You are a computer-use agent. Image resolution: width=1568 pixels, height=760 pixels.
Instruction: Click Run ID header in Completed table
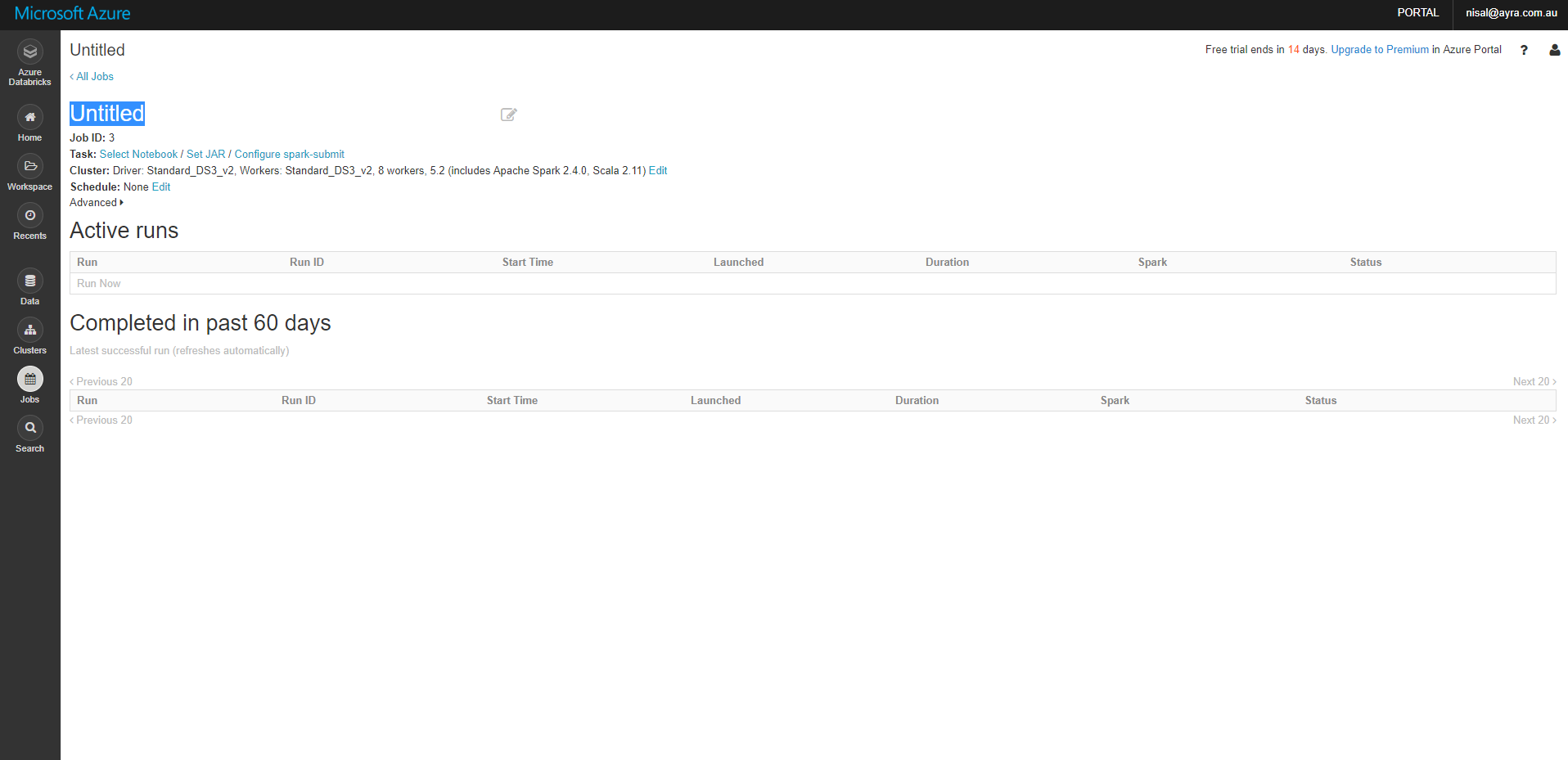pos(299,400)
